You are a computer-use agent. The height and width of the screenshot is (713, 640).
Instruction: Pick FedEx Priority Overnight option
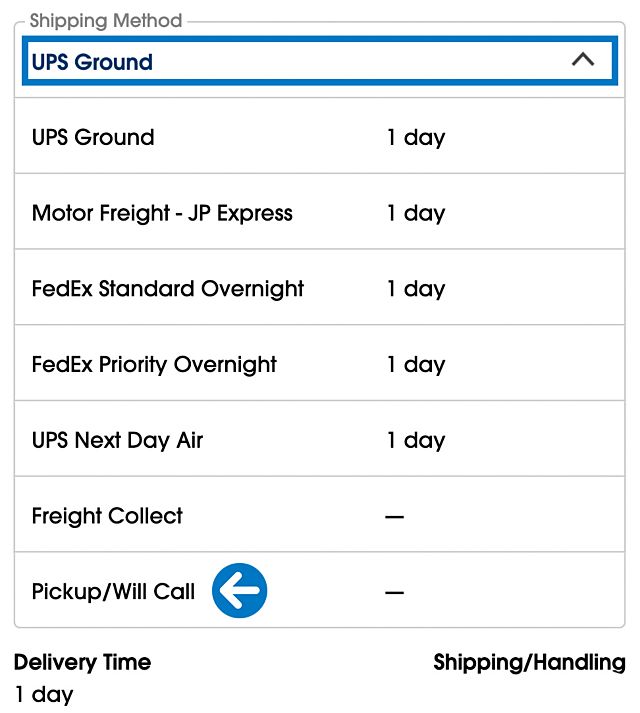[154, 365]
